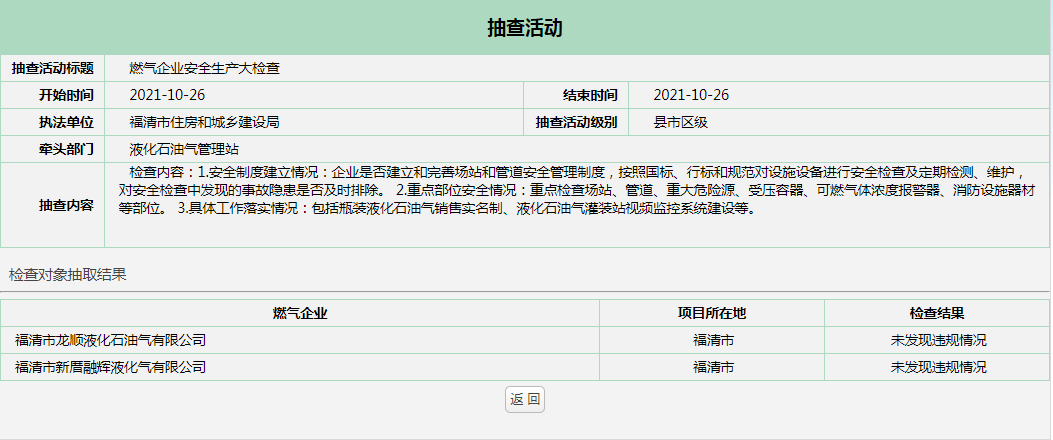Click the 福清市 location in 龙顺 row

pyautogui.click(x=712, y=340)
